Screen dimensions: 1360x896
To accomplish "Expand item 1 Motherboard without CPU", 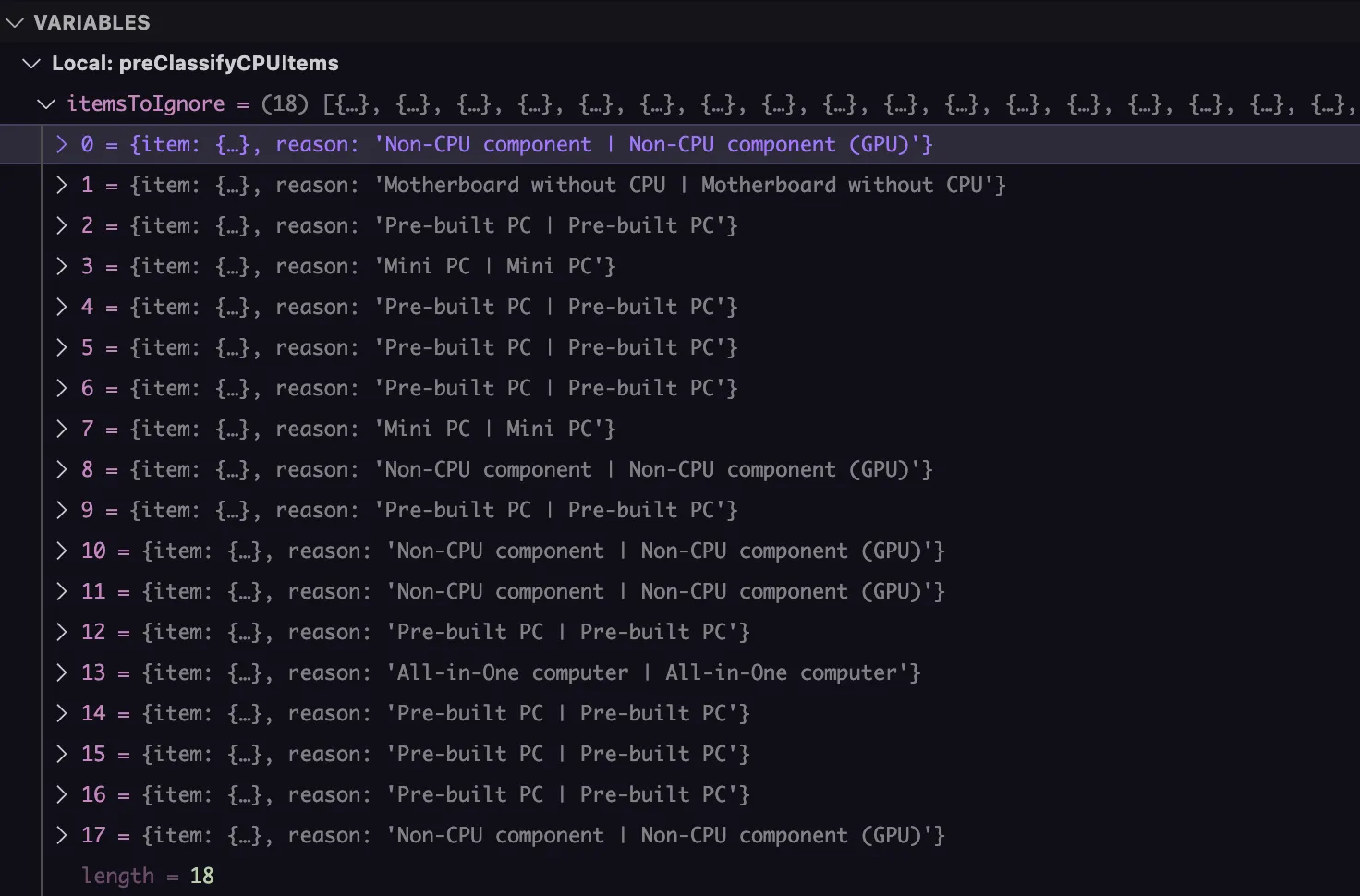I will [x=61, y=186].
